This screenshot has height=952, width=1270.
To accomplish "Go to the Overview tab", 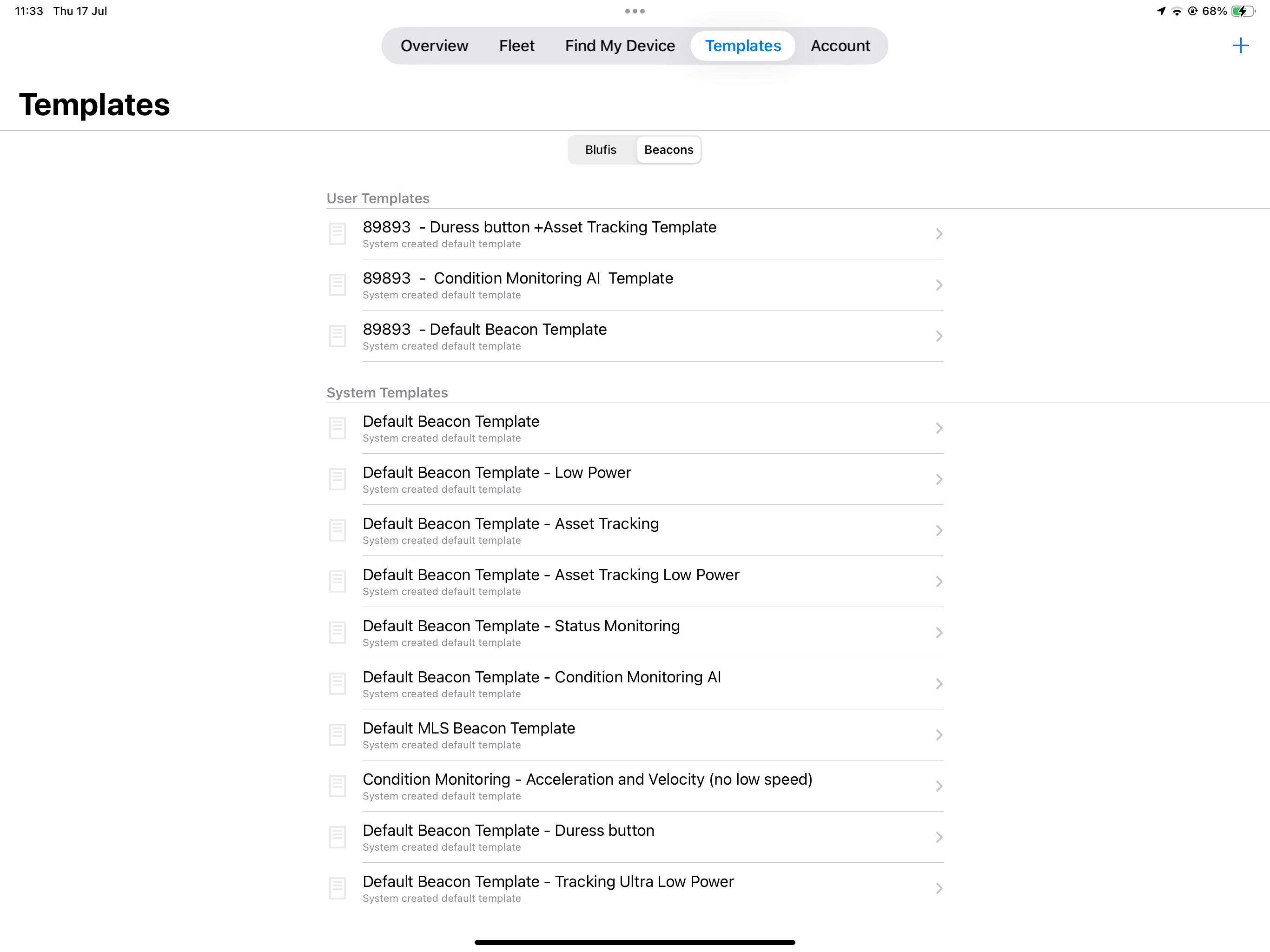I will point(434,46).
